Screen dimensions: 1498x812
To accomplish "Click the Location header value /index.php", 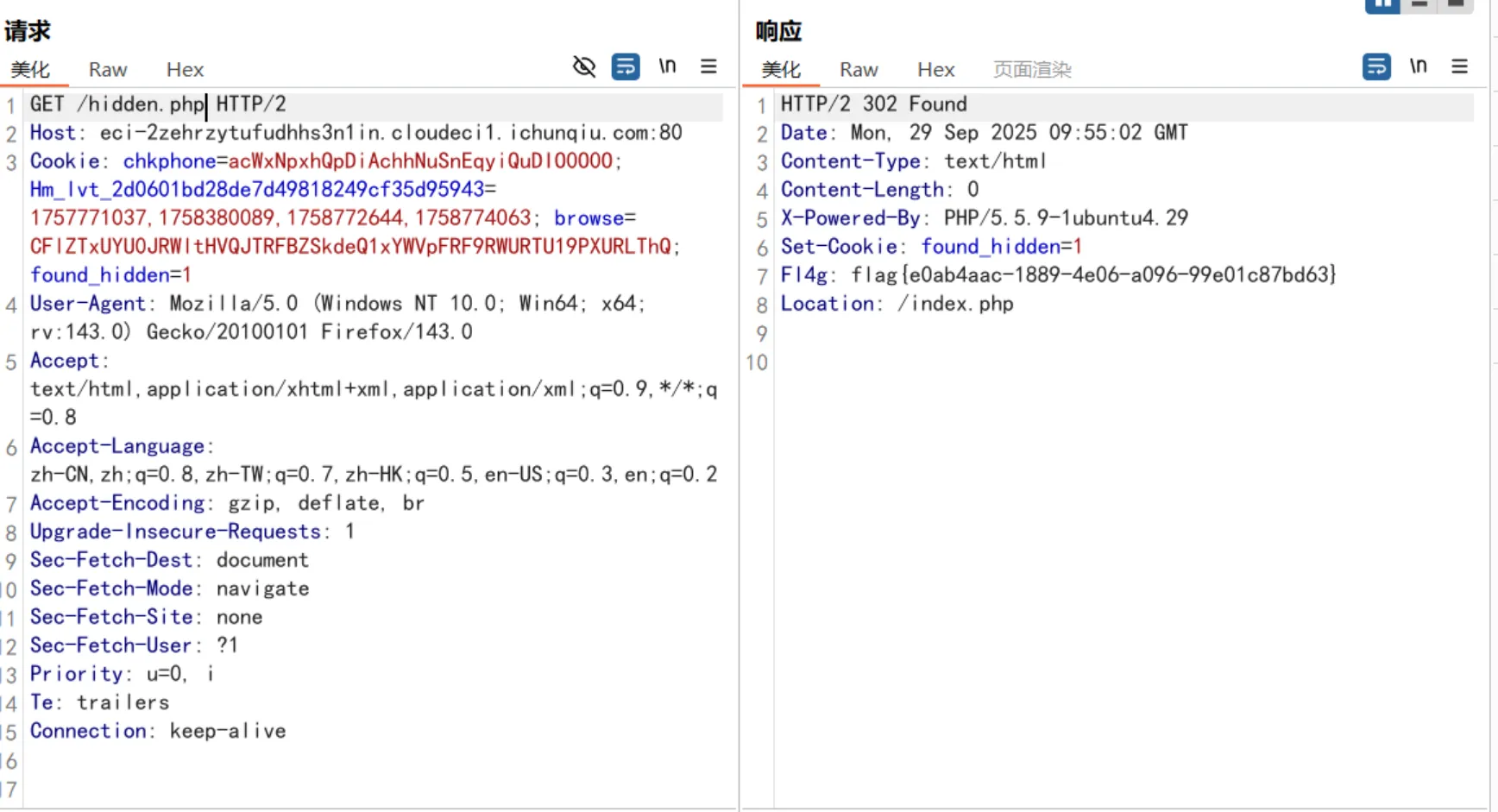I will (x=954, y=304).
